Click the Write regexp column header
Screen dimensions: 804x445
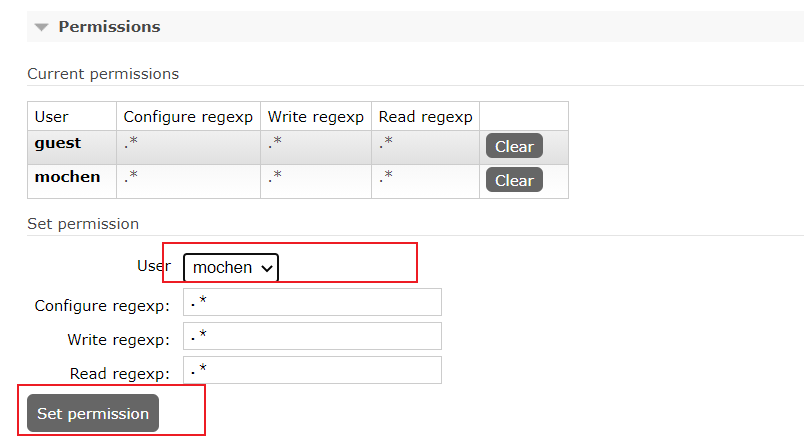pyautogui.click(x=316, y=117)
